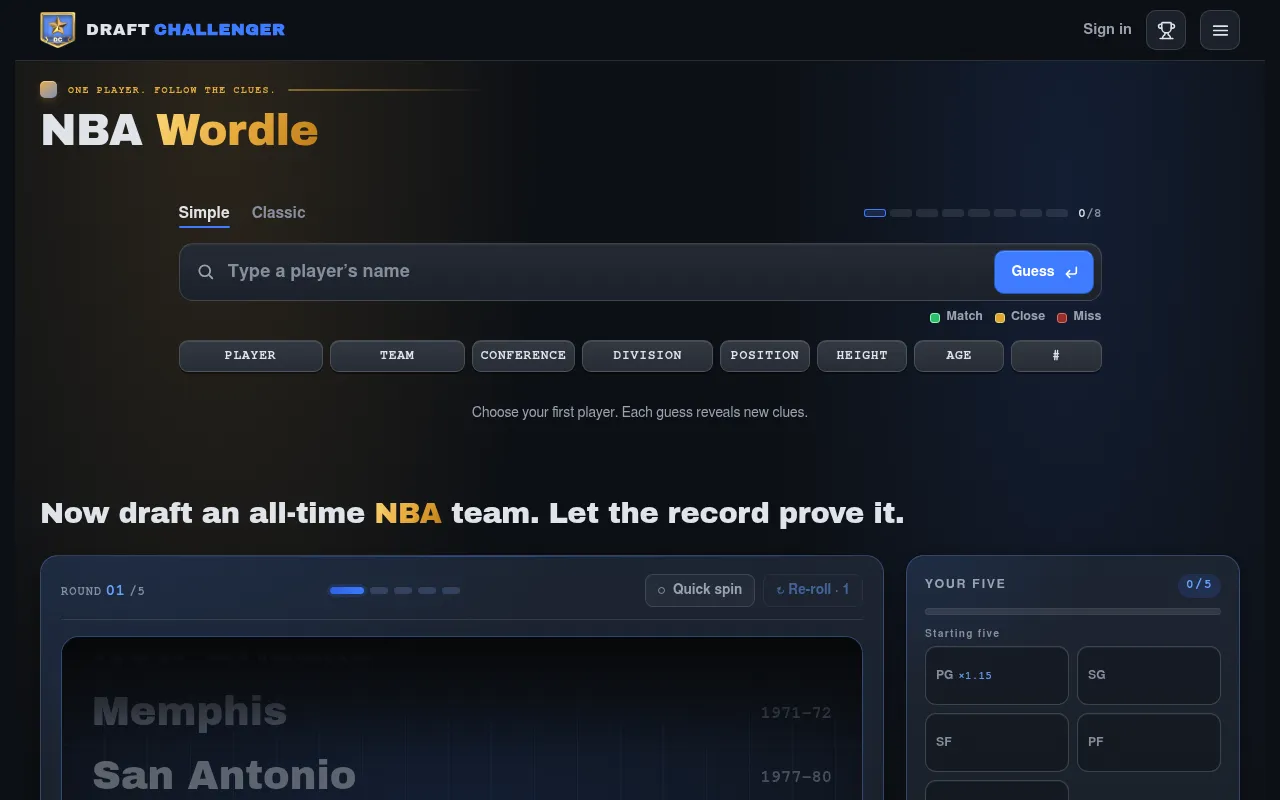Click the yellow Close legend swatch
The image size is (1280, 800).
(x=1000, y=317)
